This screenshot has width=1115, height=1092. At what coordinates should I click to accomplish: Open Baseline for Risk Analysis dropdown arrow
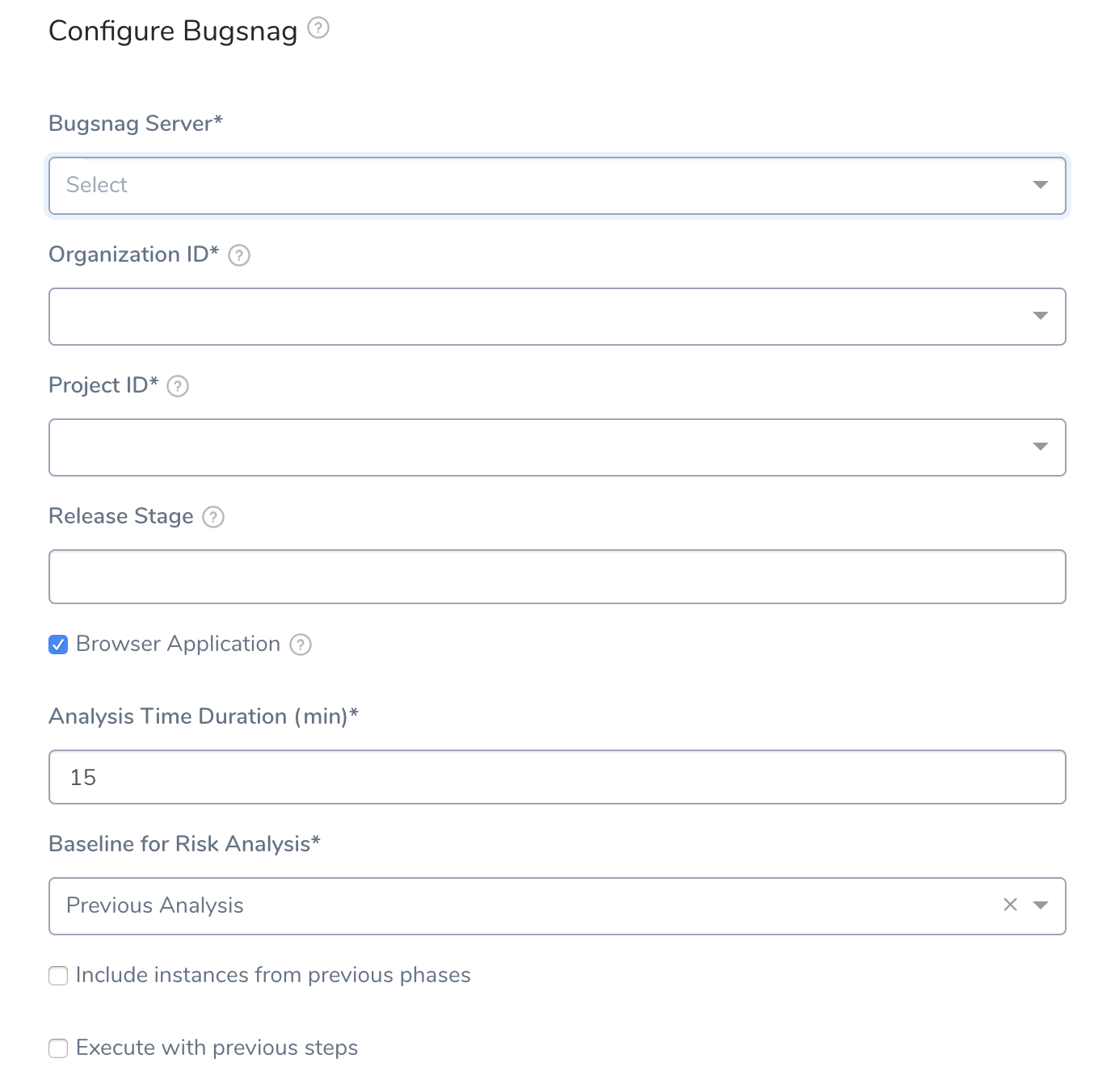(1041, 905)
